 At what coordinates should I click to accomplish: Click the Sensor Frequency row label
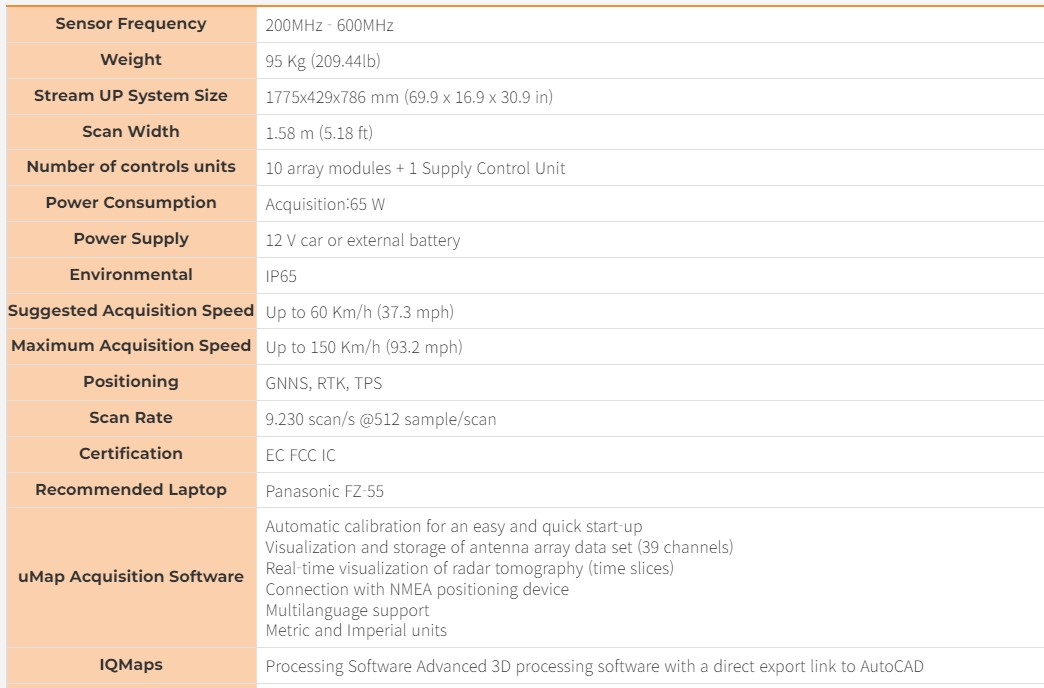[131, 24]
